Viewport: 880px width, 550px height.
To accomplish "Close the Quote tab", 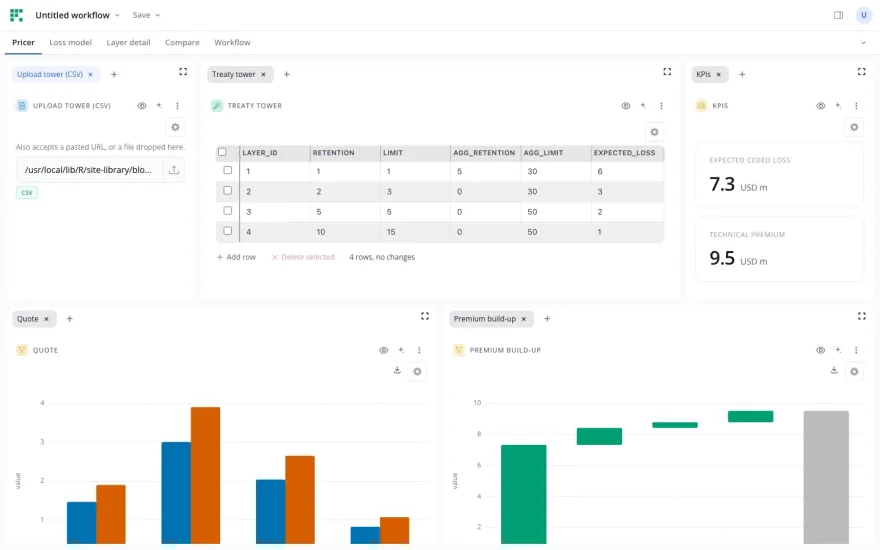I will pyautogui.click(x=47, y=319).
